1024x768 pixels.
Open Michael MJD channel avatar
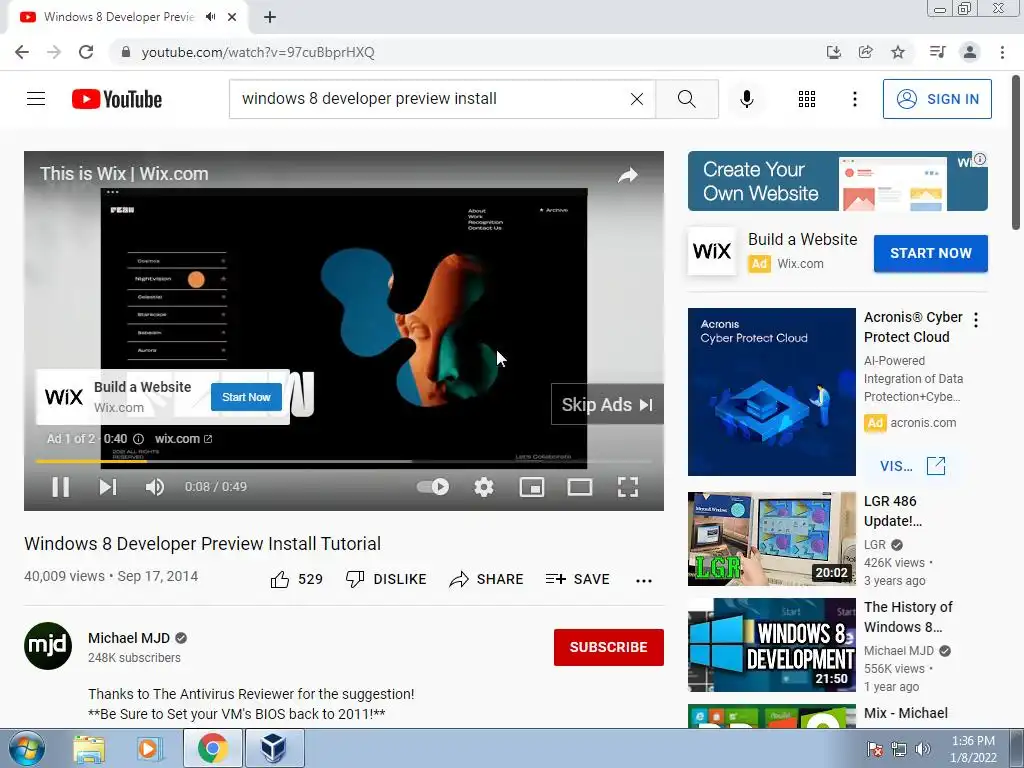click(48, 646)
